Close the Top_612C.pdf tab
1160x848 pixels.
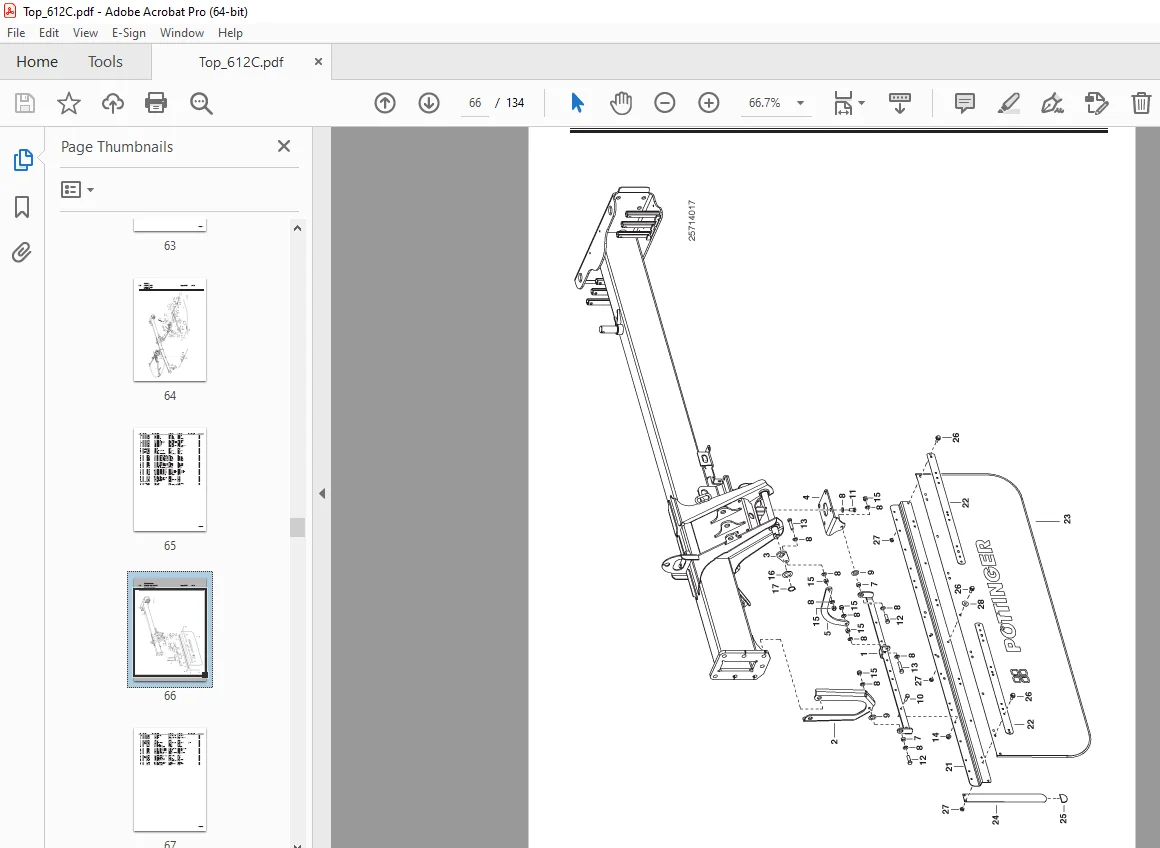pyautogui.click(x=318, y=61)
